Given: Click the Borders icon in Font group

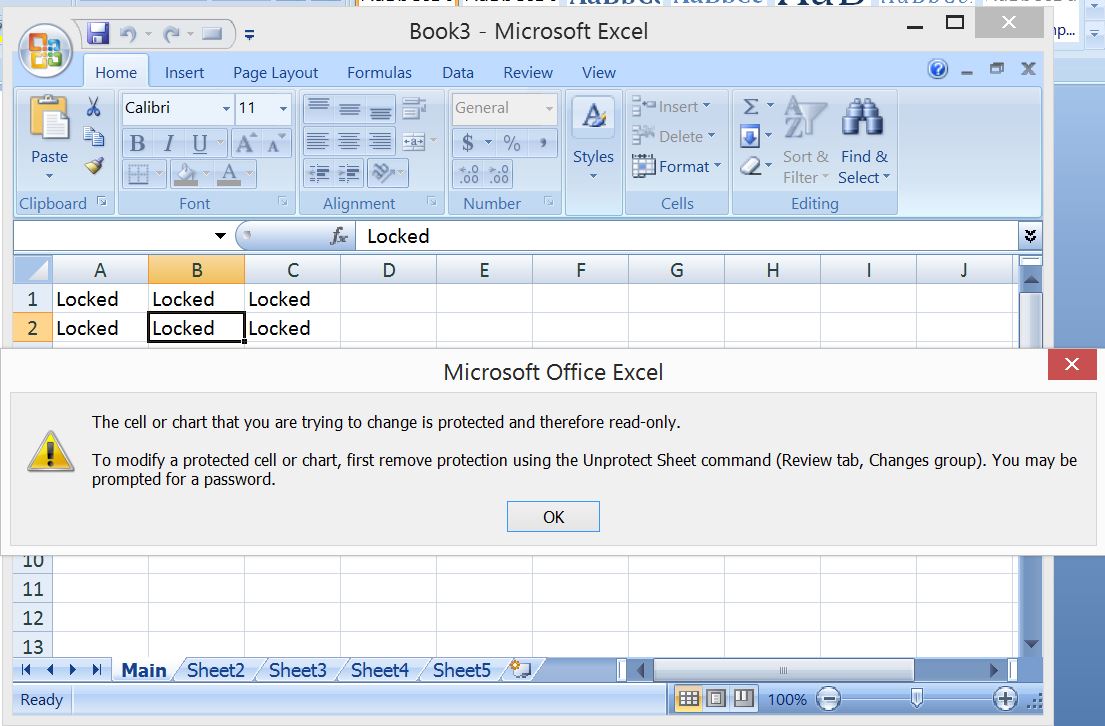Looking at the screenshot, I should coord(138,173).
